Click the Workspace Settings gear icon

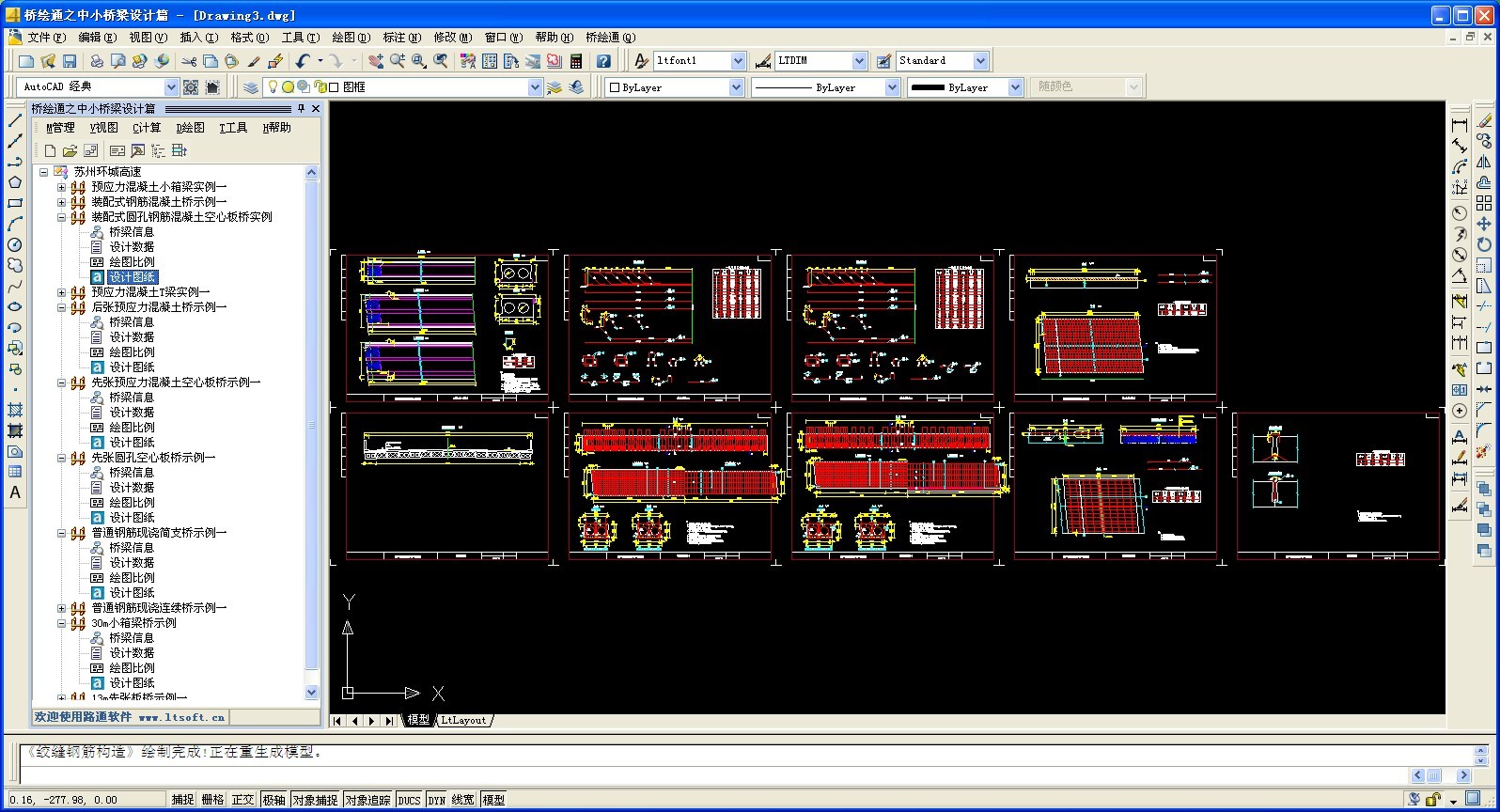[191, 87]
